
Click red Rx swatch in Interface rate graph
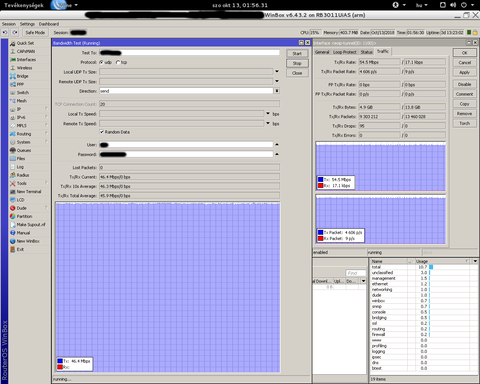pos(320,185)
